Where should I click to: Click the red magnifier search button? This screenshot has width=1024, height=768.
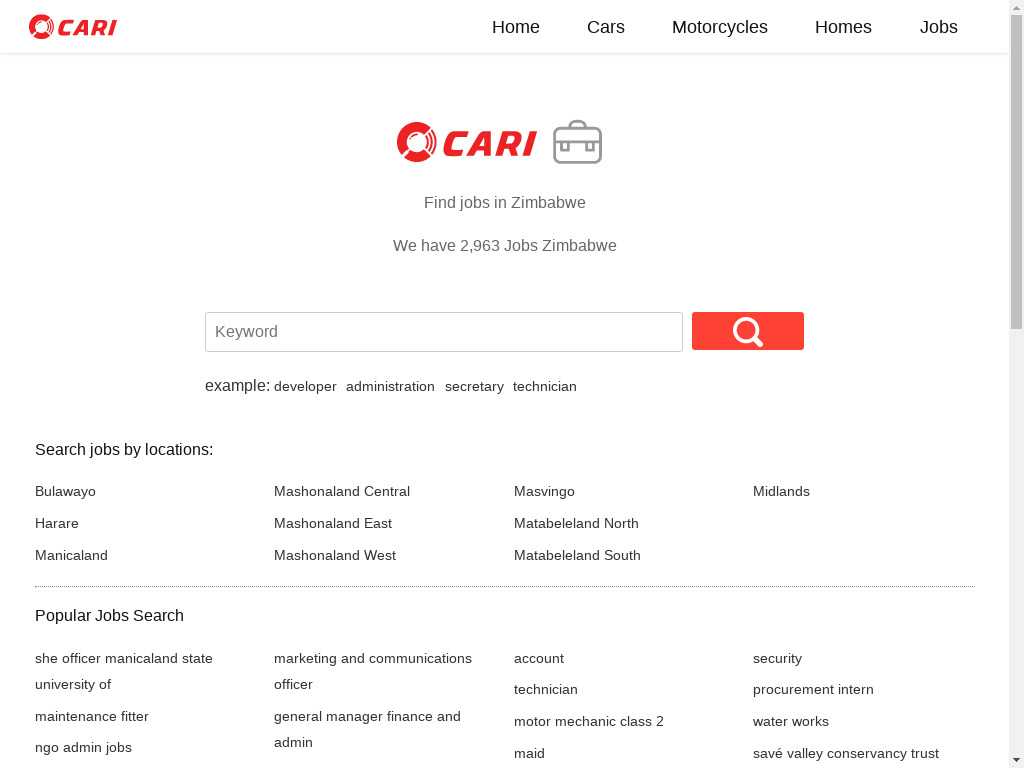click(x=748, y=331)
